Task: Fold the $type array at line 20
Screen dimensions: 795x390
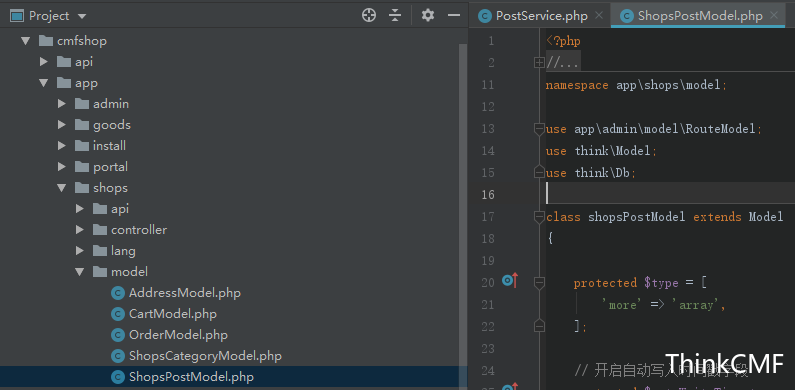Action: (x=539, y=283)
